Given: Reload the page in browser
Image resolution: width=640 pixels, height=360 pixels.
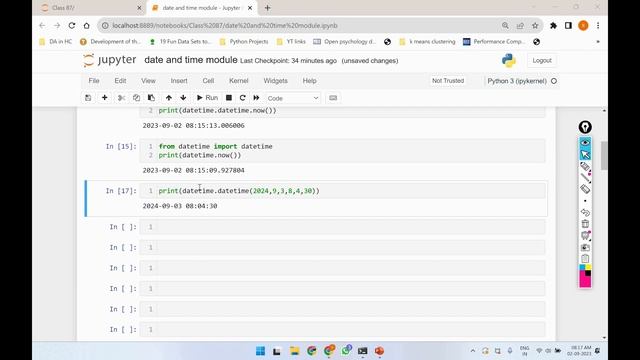Looking at the screenshot, I should (72, 25).
